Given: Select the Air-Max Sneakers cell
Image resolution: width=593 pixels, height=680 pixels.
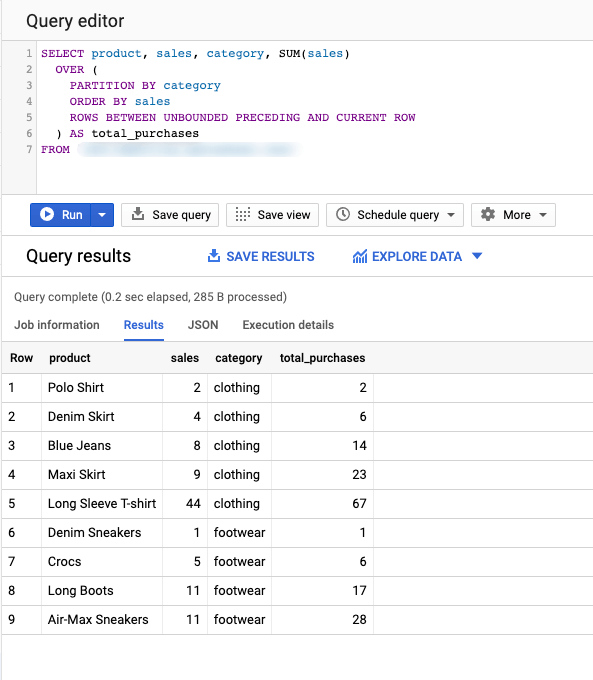Looking at the screenshot, I should pos(102,620).
